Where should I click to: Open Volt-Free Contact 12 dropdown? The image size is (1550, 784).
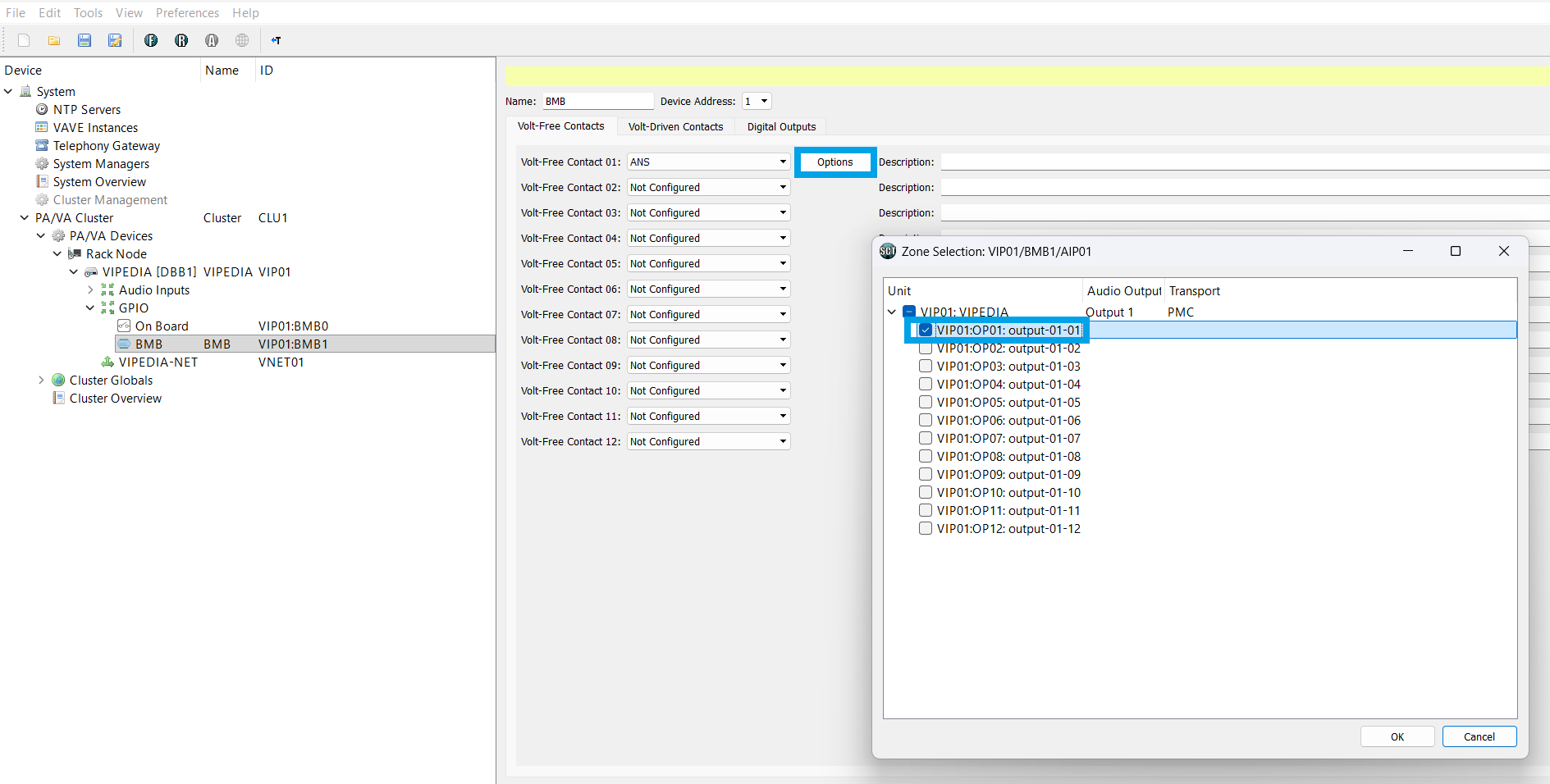(708, 441)
